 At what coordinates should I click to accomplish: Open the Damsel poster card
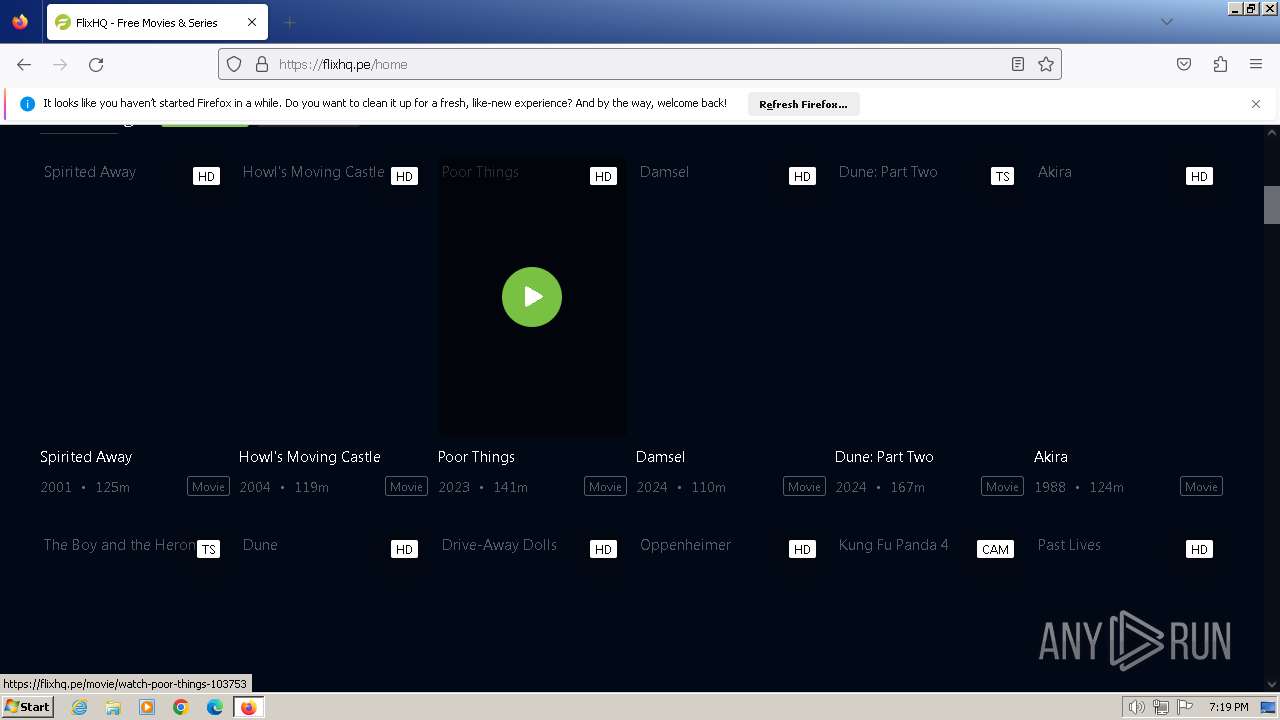click(x=730, y=296)
